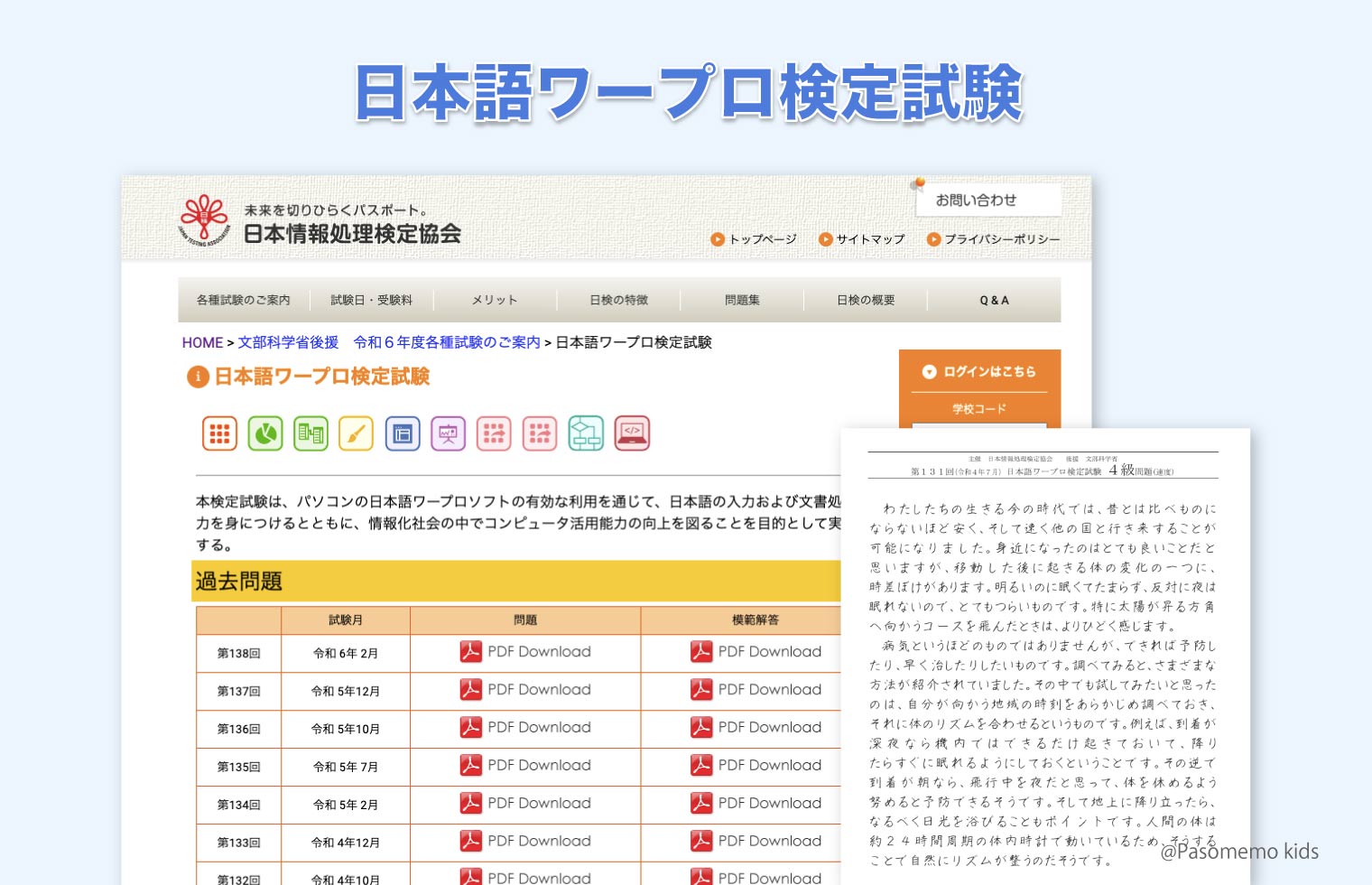Download 第134回 問題 PDF link
Image resolution: width=1372 pixels, height=885 pixels.
coord(539,804)
